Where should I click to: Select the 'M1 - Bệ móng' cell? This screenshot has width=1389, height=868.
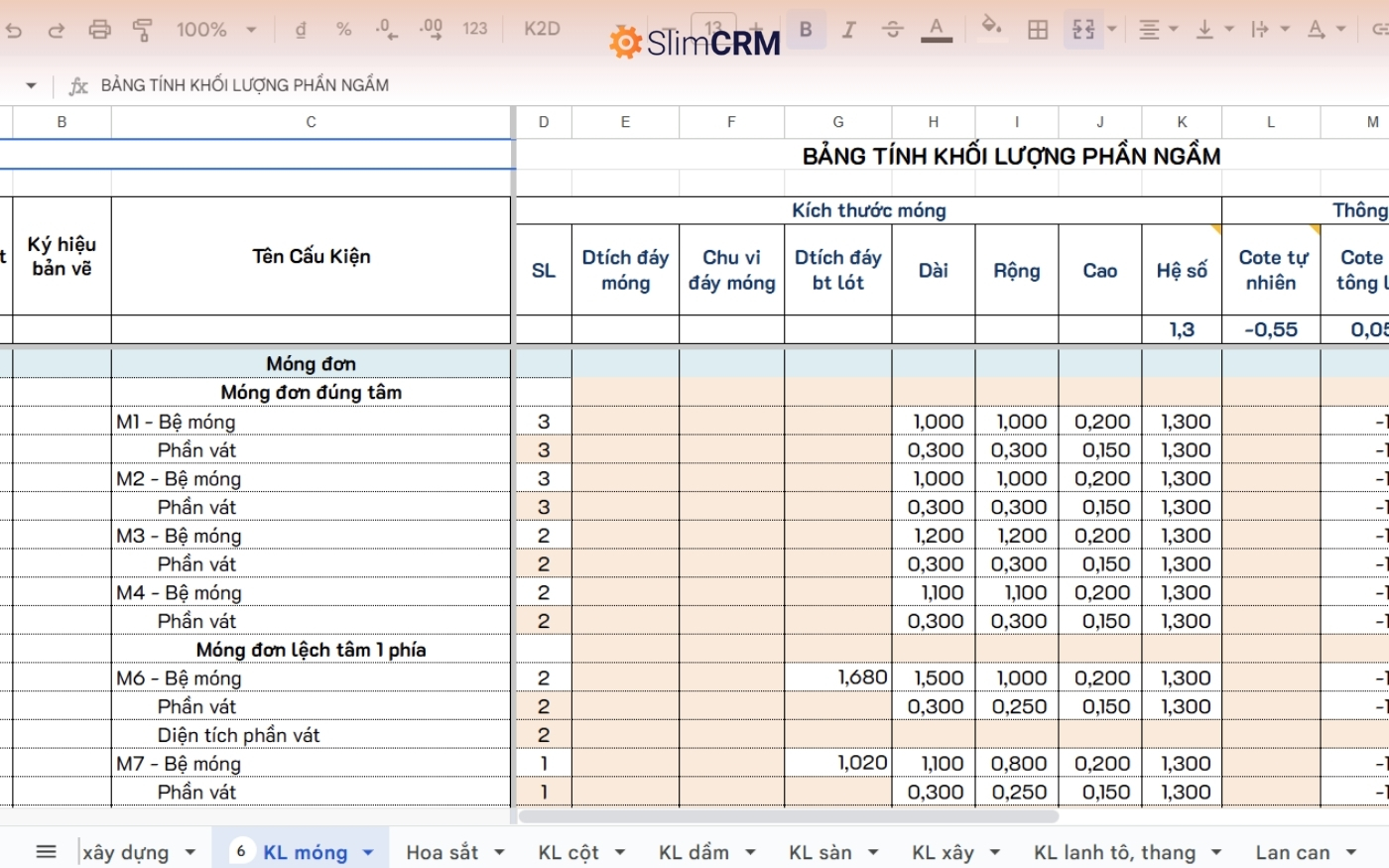(312, 422)
